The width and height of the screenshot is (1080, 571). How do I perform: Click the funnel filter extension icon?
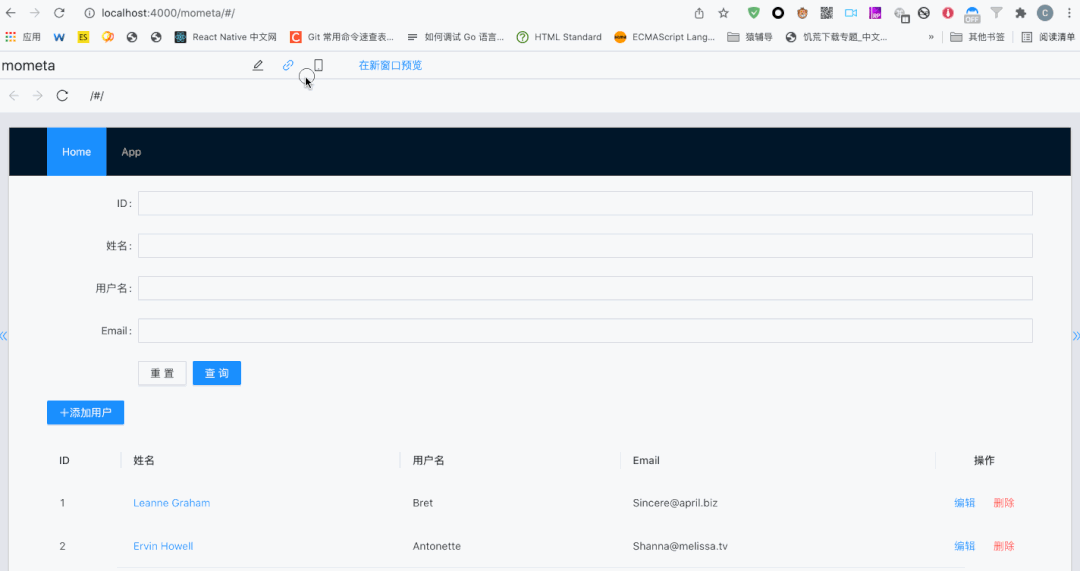click(997, 13)
